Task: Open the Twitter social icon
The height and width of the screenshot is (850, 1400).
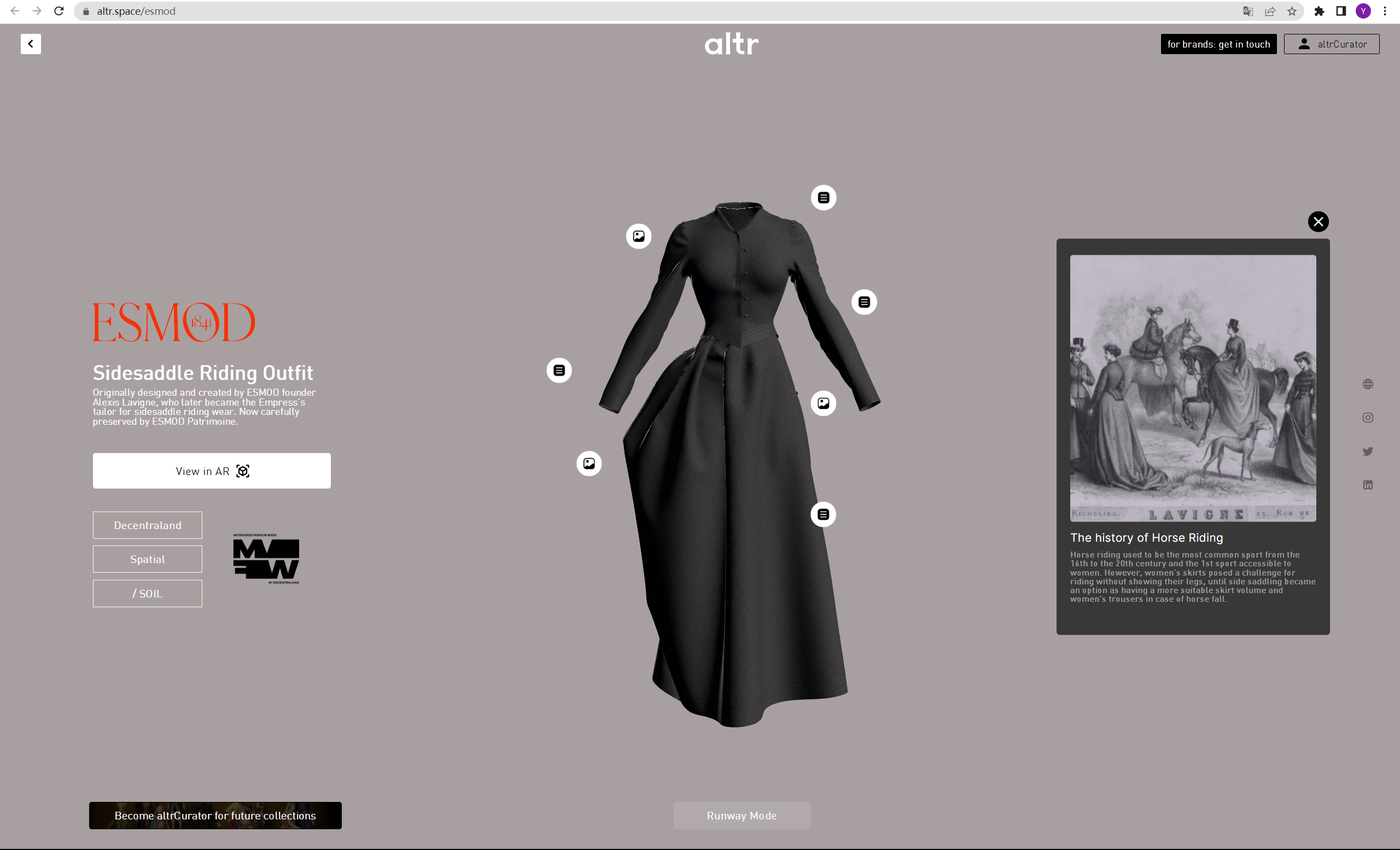Action: click(1368, 452)
